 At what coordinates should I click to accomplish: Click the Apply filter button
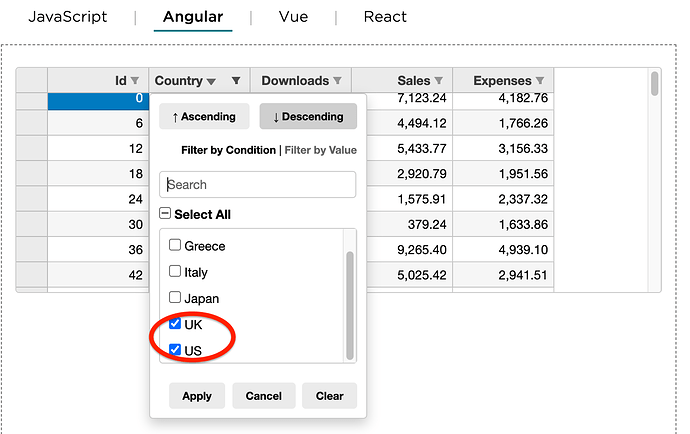click(x=197, y=396)
